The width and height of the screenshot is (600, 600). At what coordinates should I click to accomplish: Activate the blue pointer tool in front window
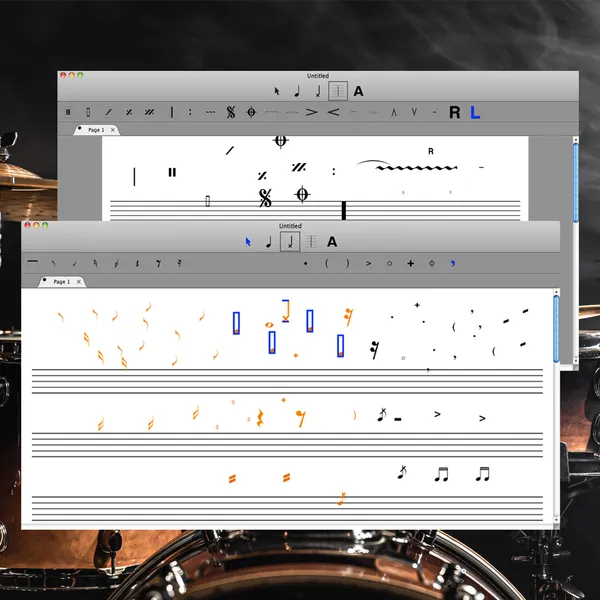(248, 242)
